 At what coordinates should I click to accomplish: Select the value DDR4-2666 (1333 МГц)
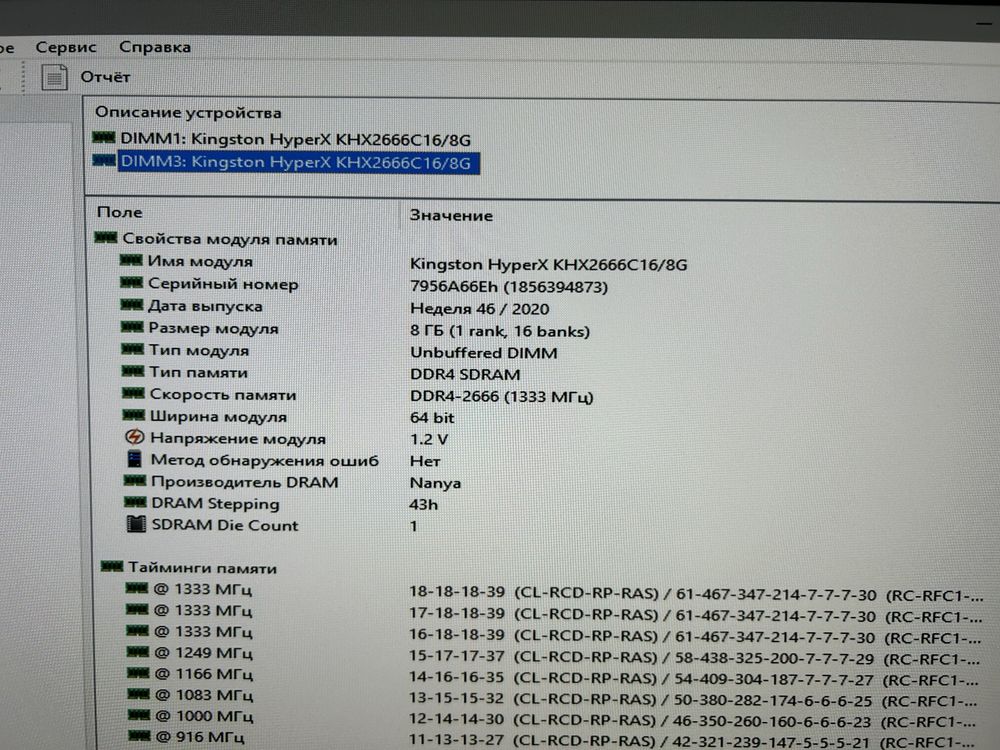coord(502,397)
